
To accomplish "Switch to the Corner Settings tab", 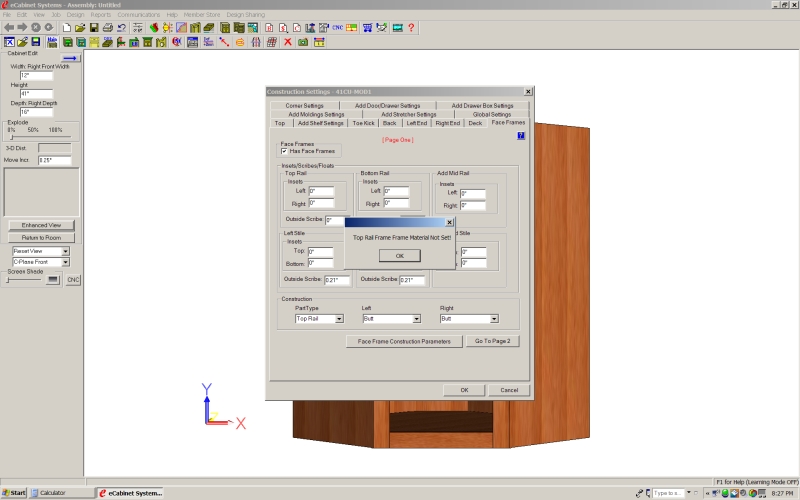I will click(305, 106).
